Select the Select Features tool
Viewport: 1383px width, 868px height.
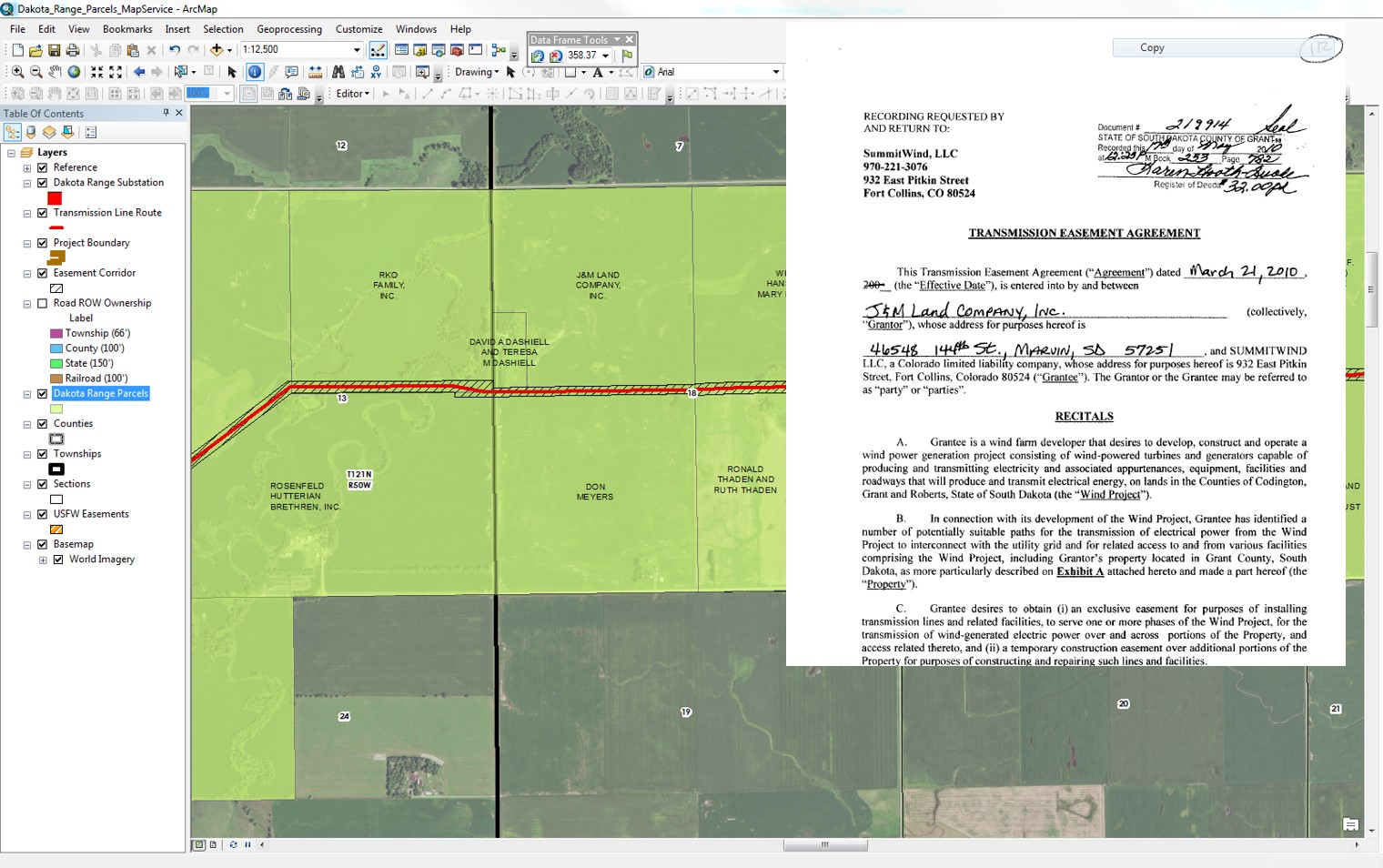tap(181, 72)
